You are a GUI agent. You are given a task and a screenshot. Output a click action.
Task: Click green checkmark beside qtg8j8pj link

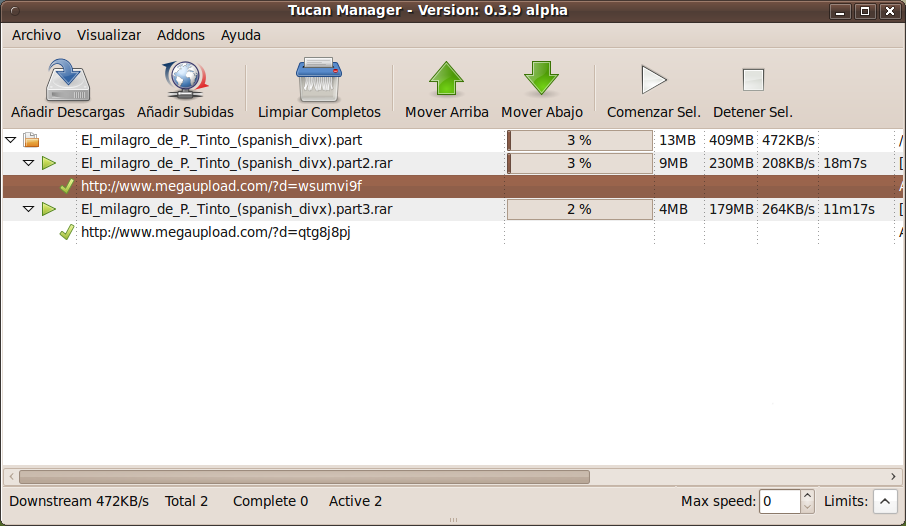(x=67, y=232)
